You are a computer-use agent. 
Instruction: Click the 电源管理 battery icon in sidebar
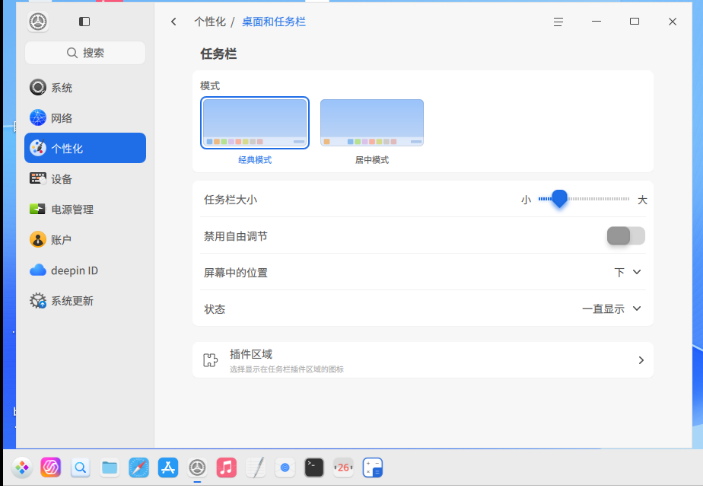pyautogui.click(x=38, y=209)
